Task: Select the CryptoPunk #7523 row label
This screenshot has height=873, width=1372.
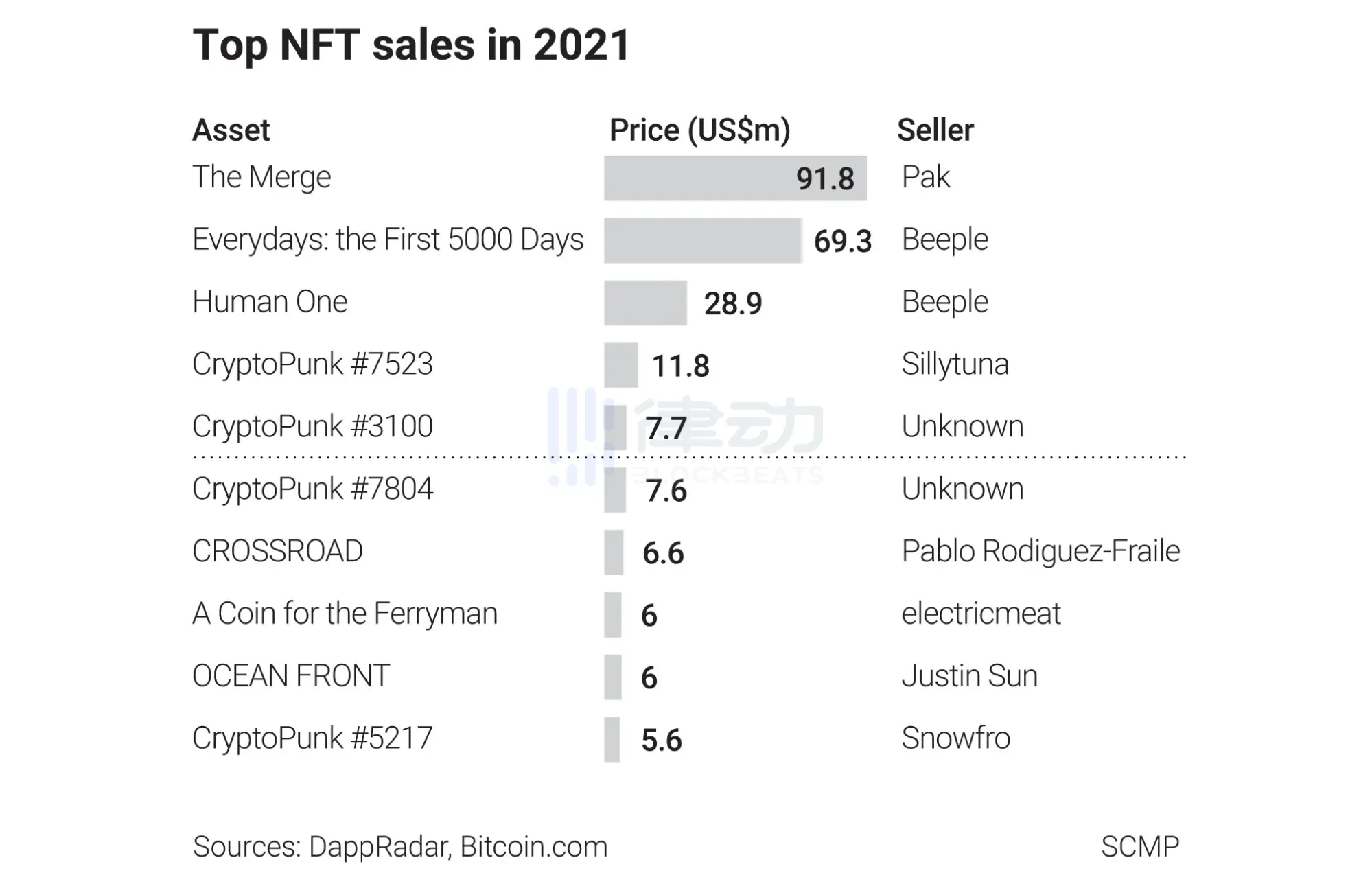Action: click(x=312, y=364)
